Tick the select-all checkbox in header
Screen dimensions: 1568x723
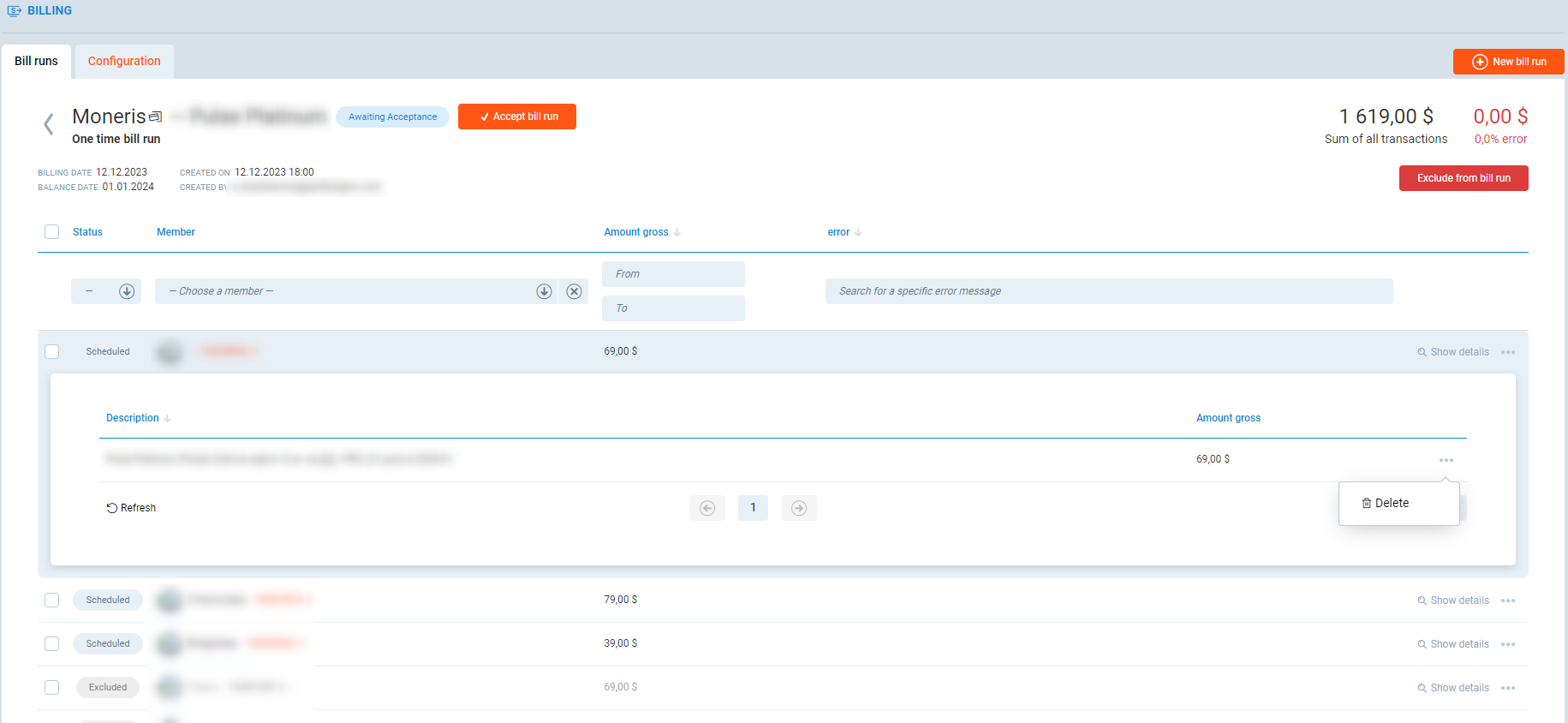point(52,232)
